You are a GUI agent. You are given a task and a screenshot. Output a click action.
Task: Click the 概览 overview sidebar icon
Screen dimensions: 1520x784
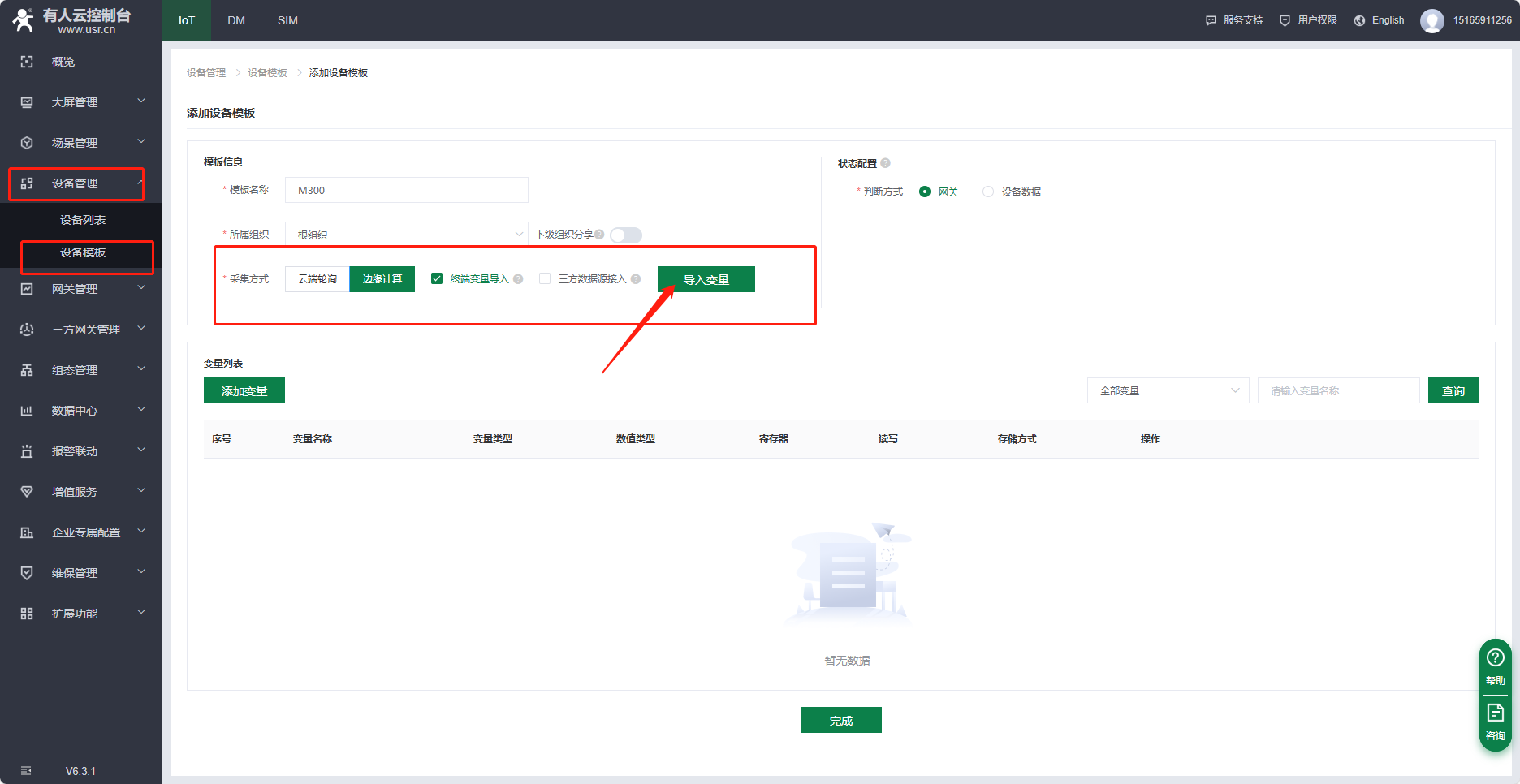coord(27,62)
